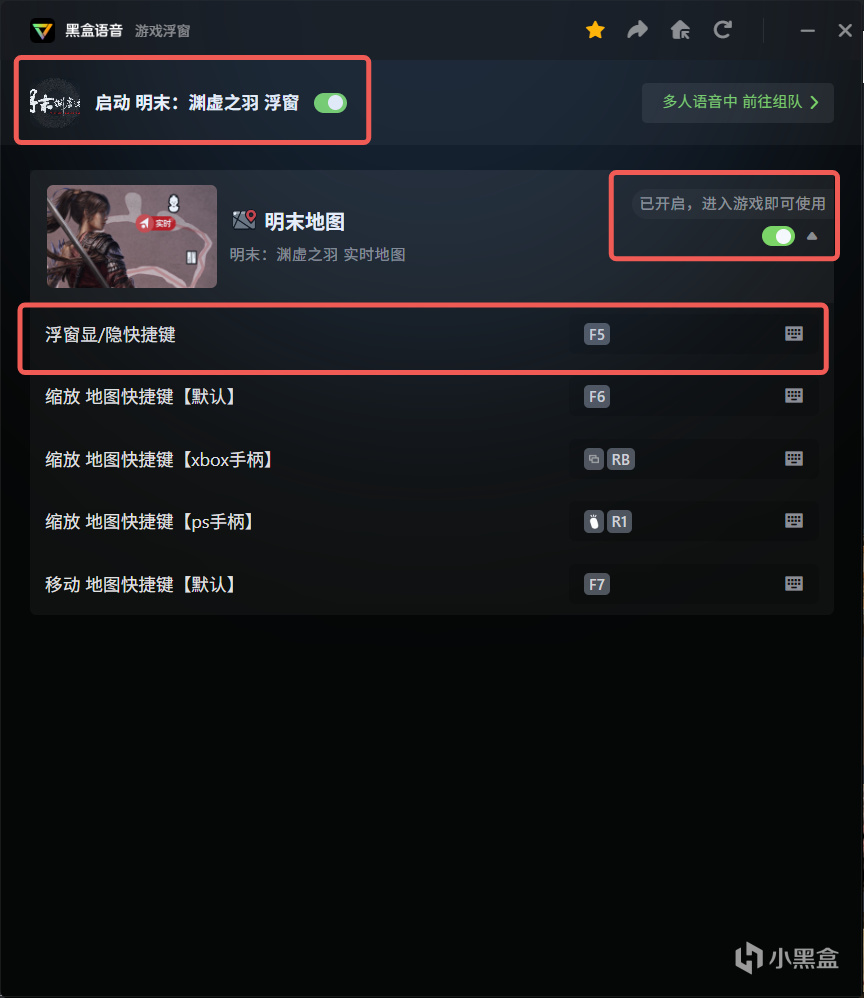Click keyboard icon in the ps手柄 row
Viewport: 864px width, 998px height.
pos(793,521)
